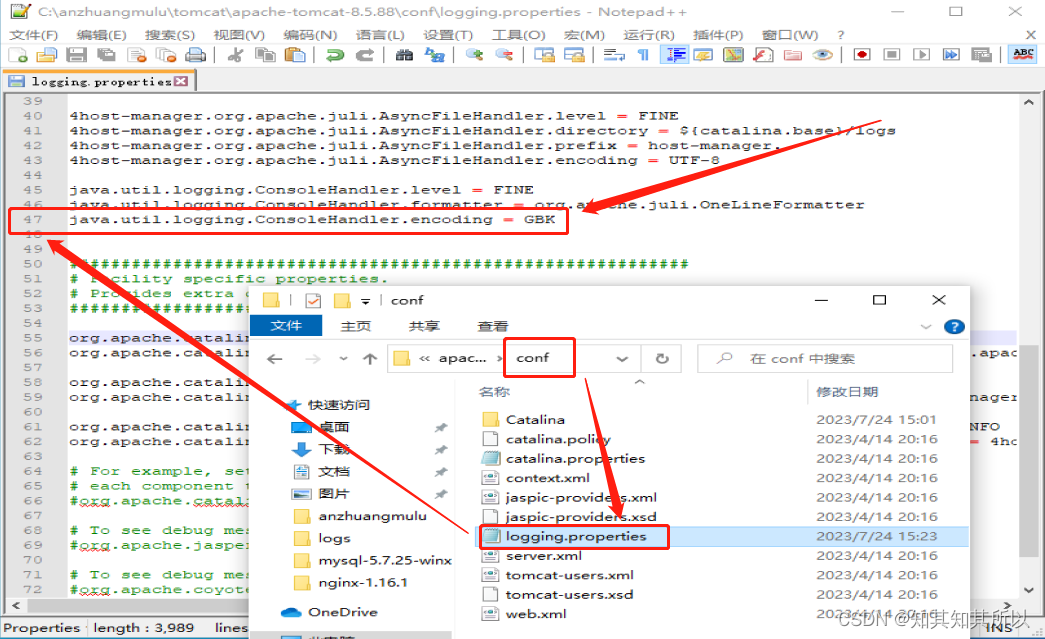Sort files by 修改日期 column

(x=847, y=392)
